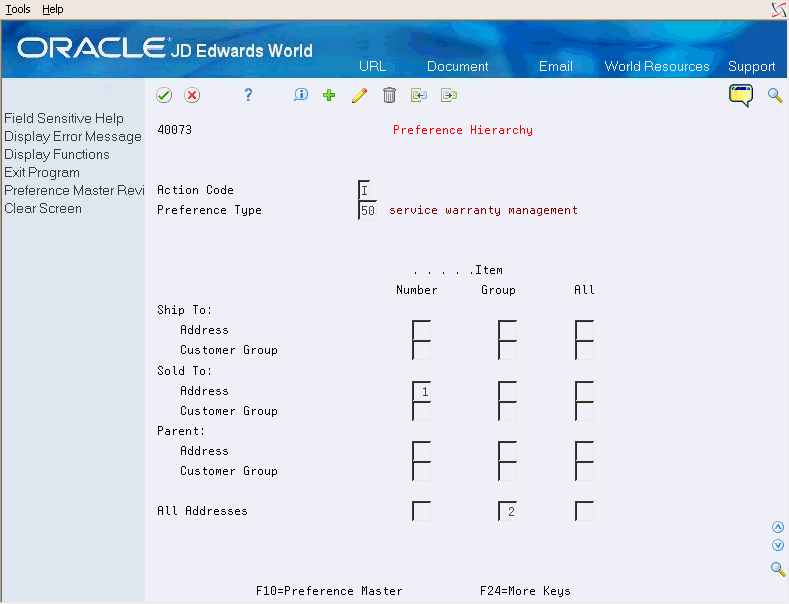The image size is (789, 604).
Task: Click Sold To Address Item Number field
Action: (x=421, y=391)
